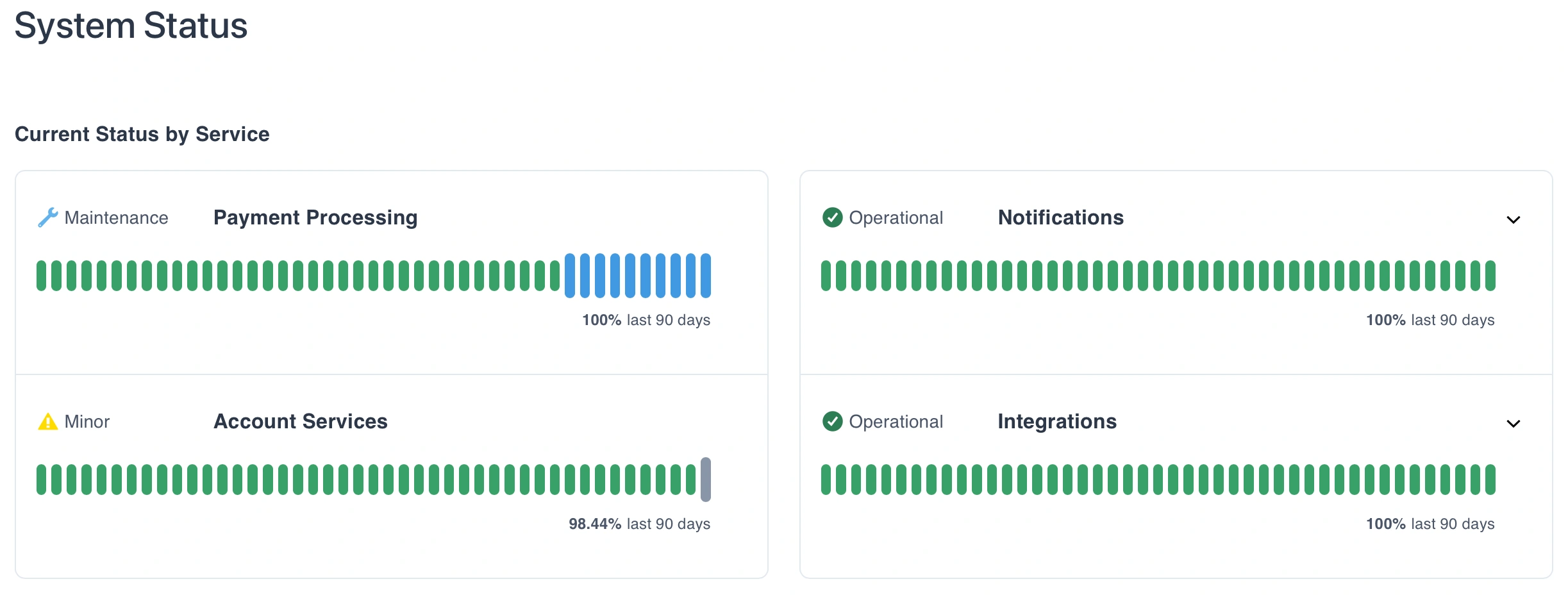Click Notifications 'Operational' status label
Screen dimensions: 1568x595
[896, 218]
